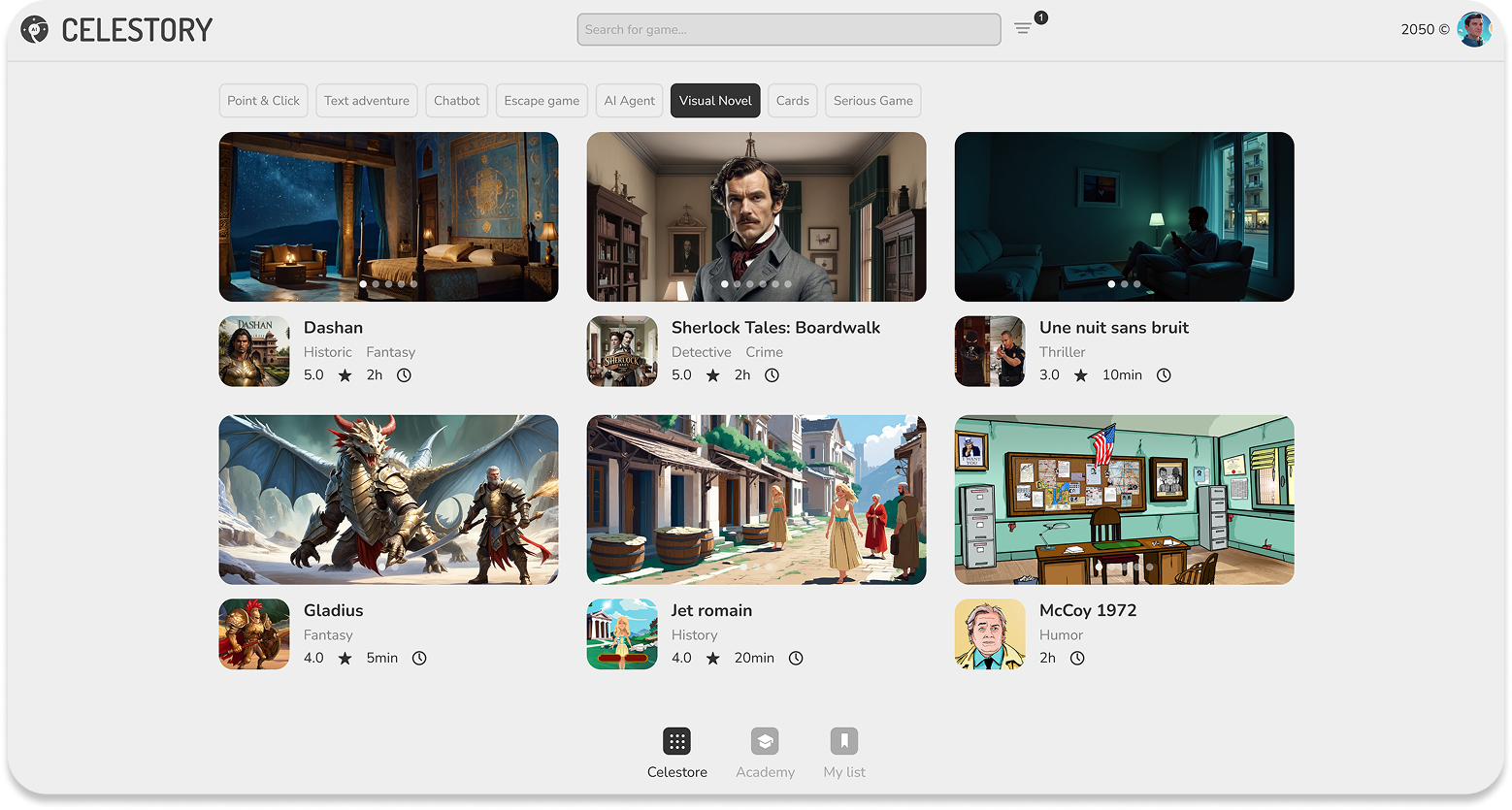Click the clock icon for Jet romain
1512x810 pixels.
tap(796, 659)
